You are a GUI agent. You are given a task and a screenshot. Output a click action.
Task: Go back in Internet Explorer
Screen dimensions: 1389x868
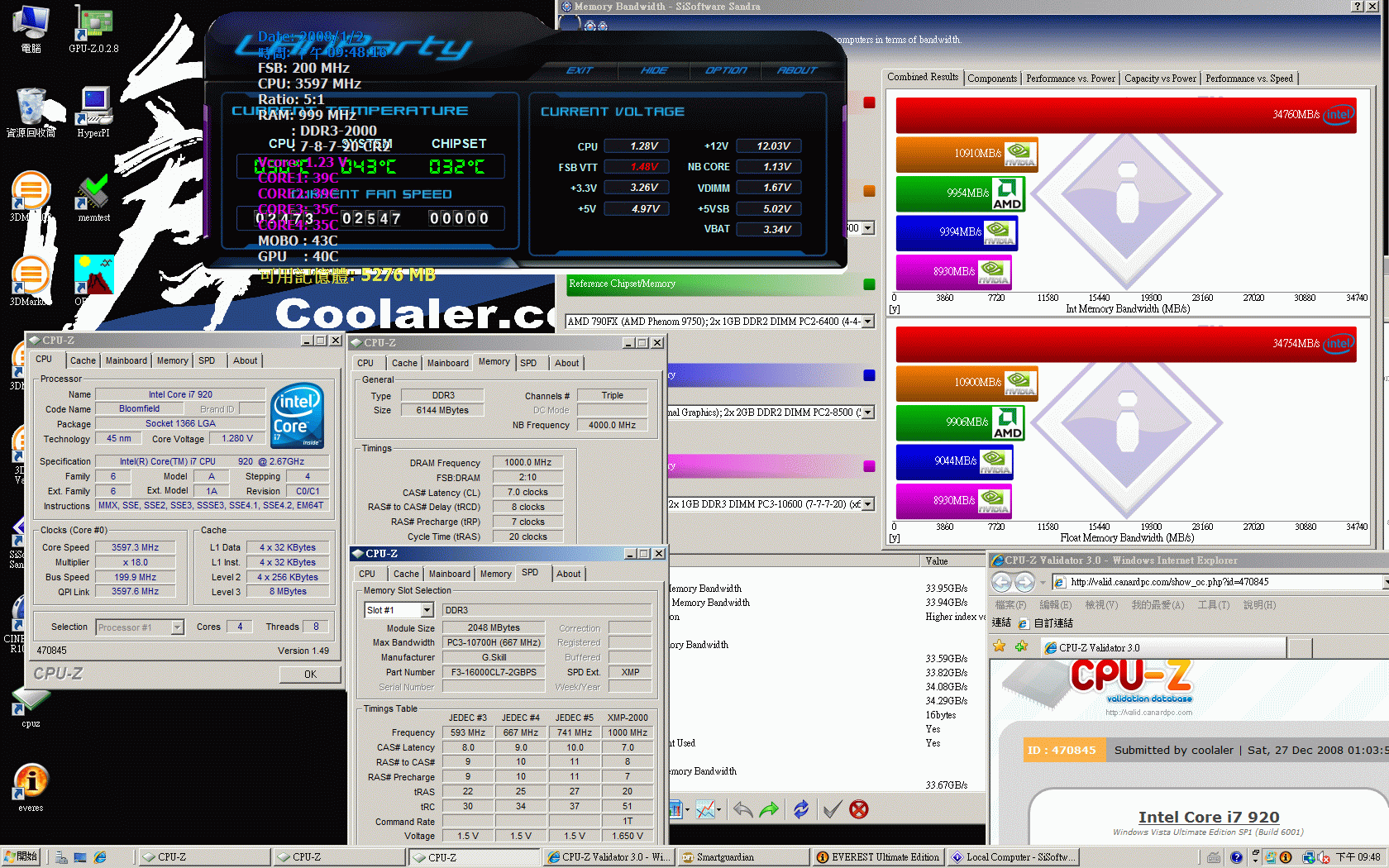(x=1001, y=583)
